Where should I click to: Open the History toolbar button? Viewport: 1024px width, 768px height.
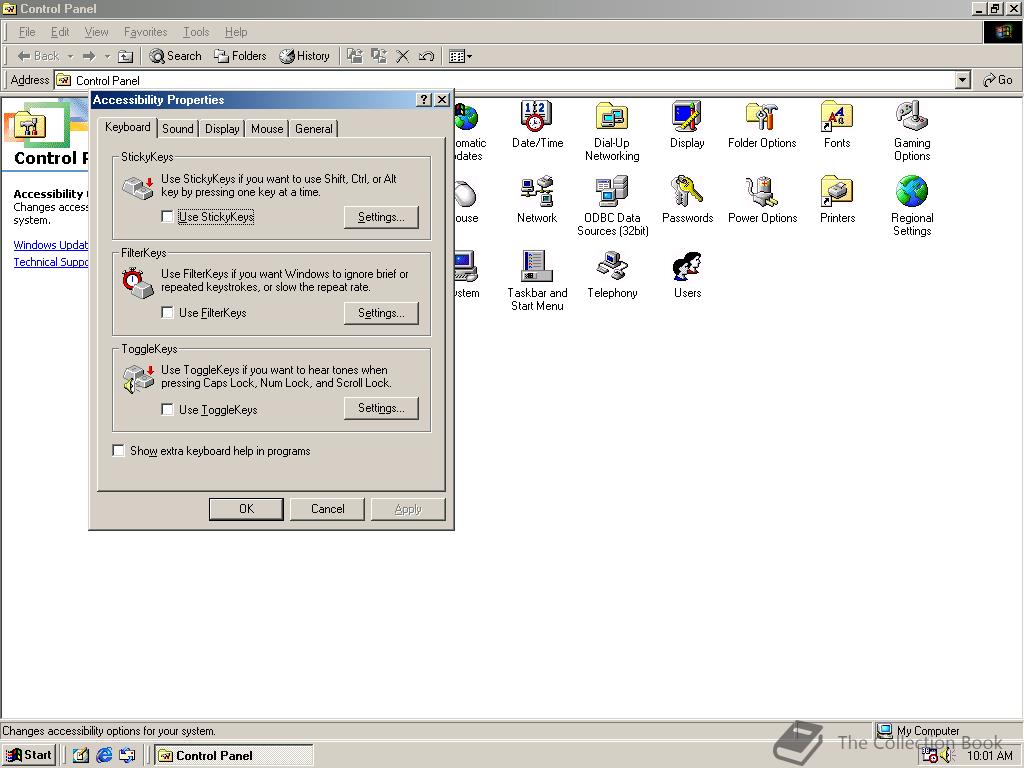[304, 56]
